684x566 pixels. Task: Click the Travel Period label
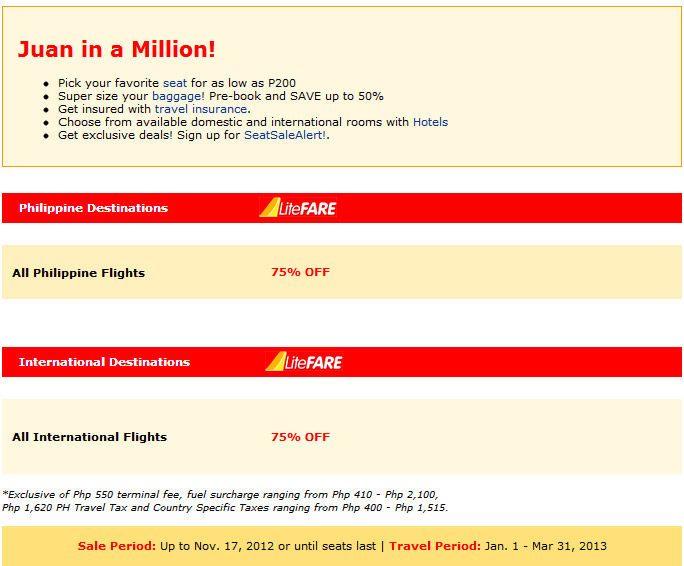435,546
